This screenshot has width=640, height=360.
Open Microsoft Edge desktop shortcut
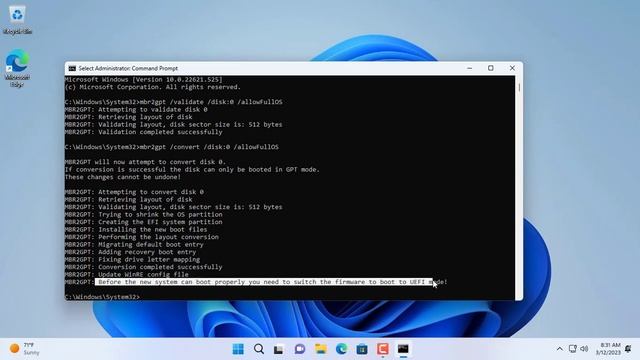[x=17, y=67]
